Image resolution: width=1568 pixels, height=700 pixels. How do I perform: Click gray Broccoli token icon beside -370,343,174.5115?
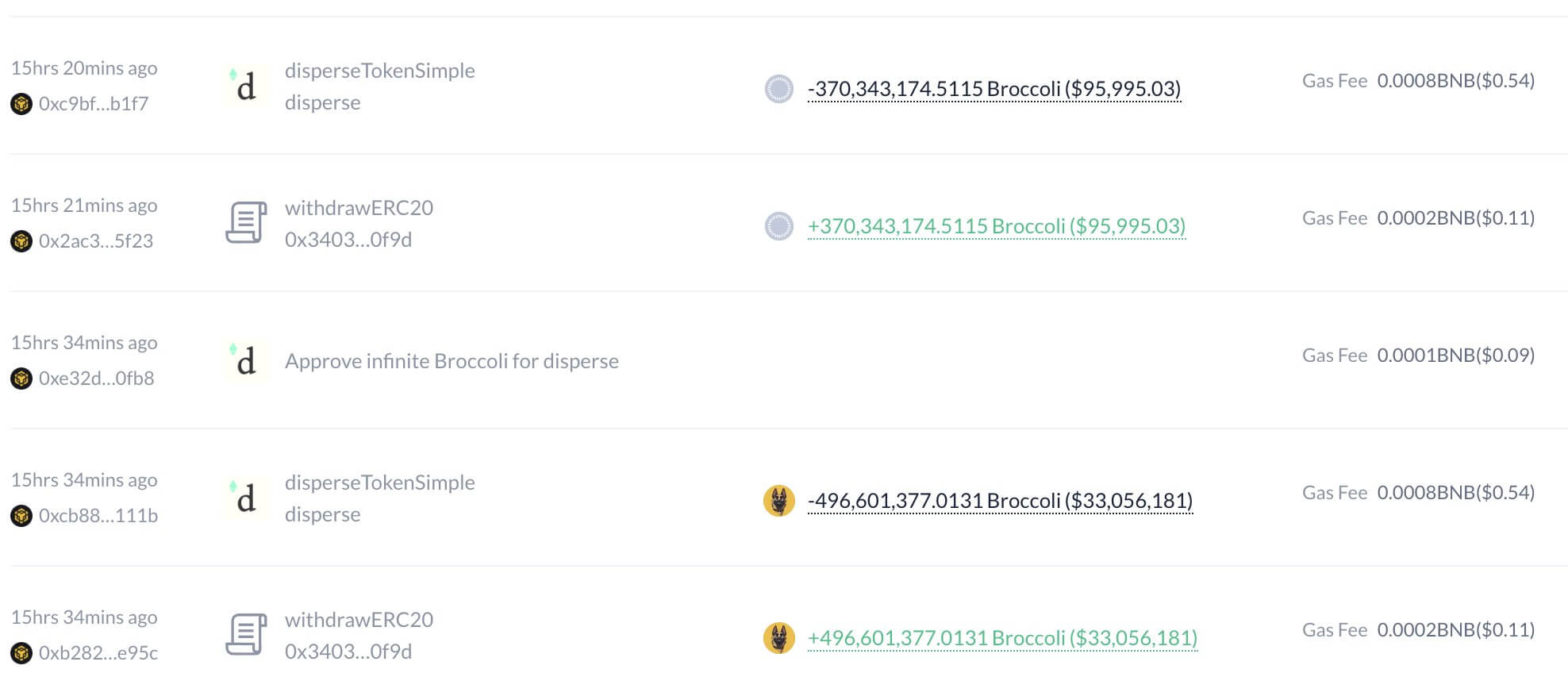pyautogui.click(x=778, y=89)
